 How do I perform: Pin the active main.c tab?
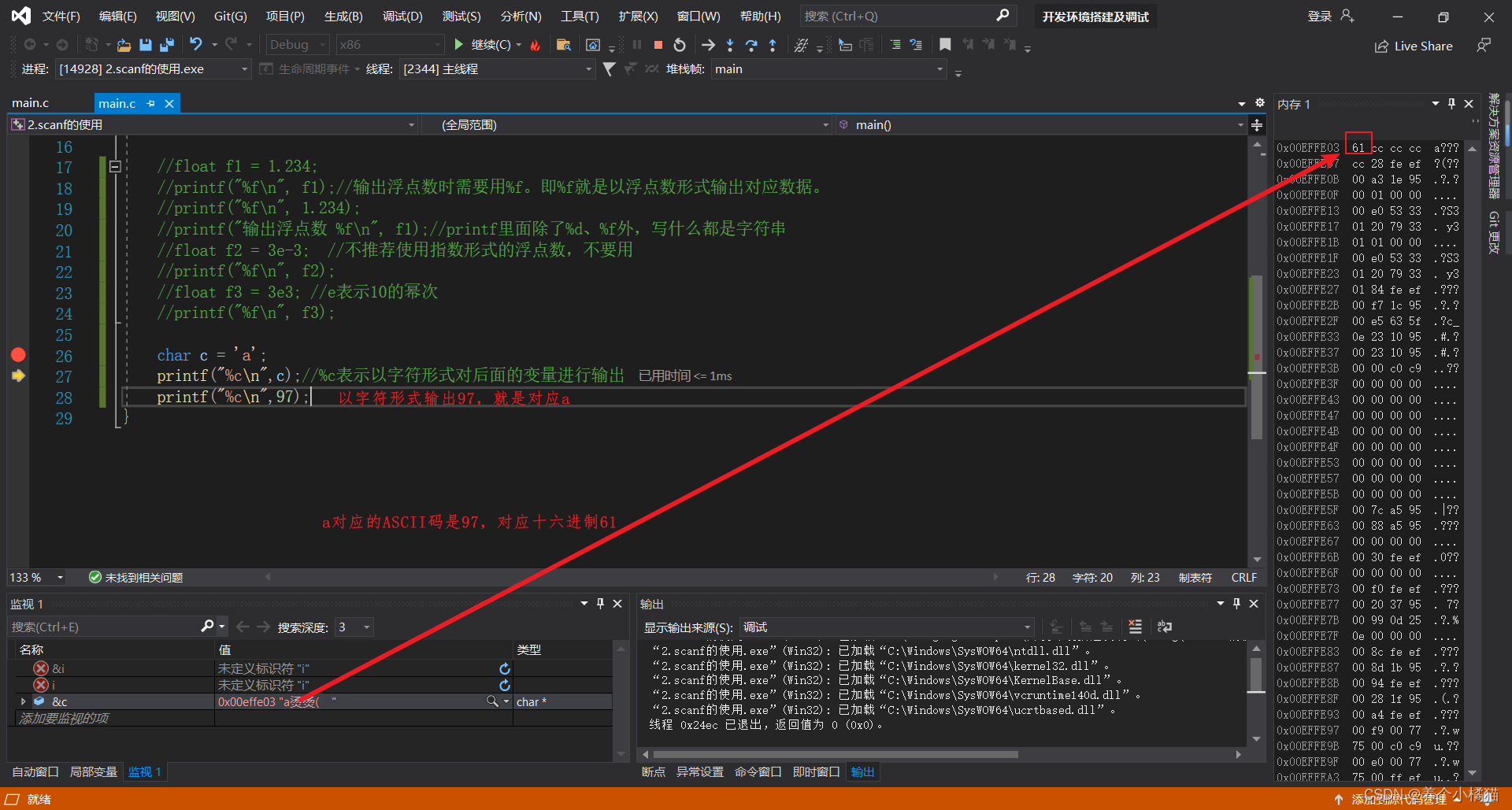[x=151, y=103]
